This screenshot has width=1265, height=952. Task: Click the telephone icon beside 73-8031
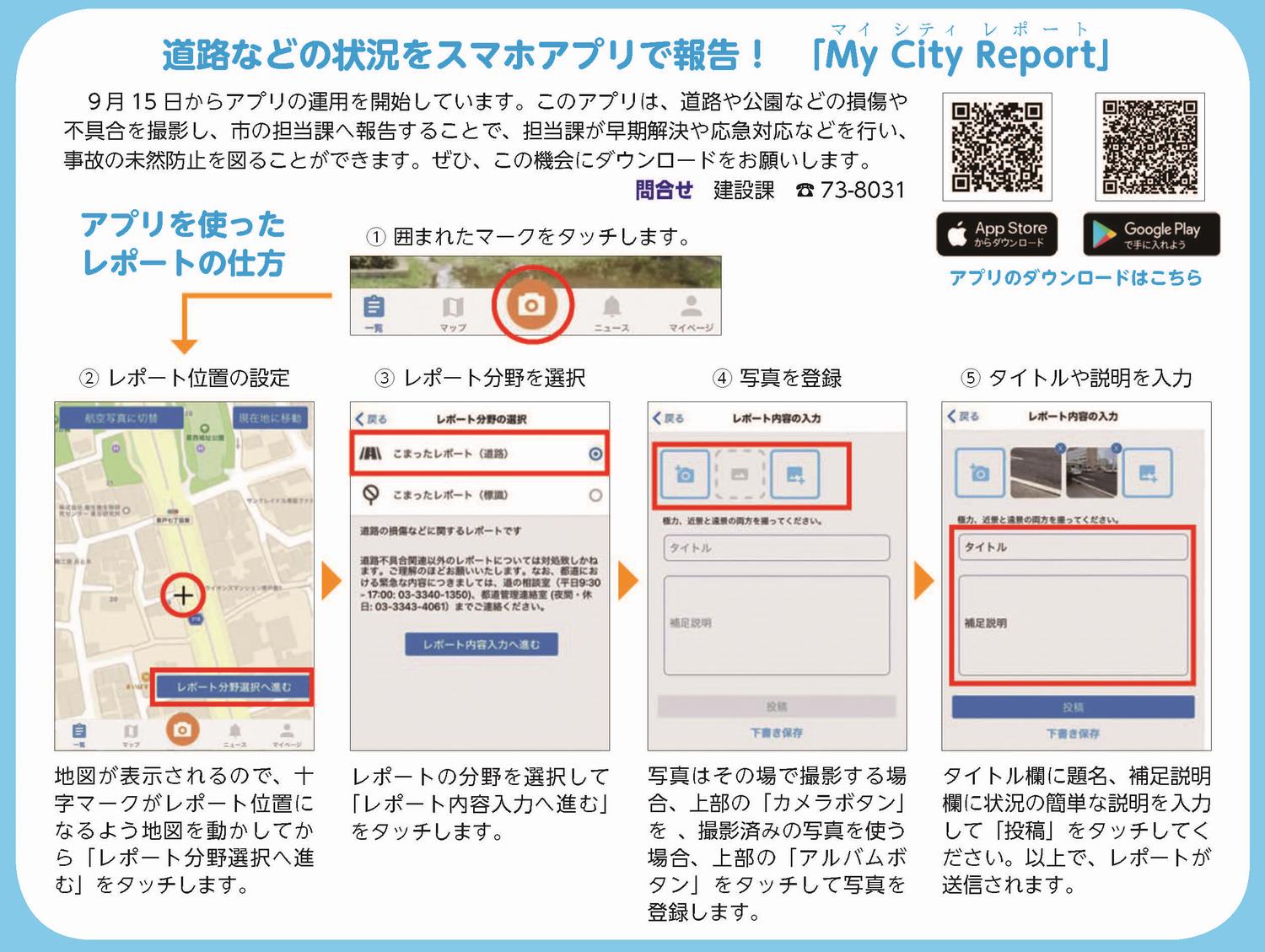click(x=805, y=191)
